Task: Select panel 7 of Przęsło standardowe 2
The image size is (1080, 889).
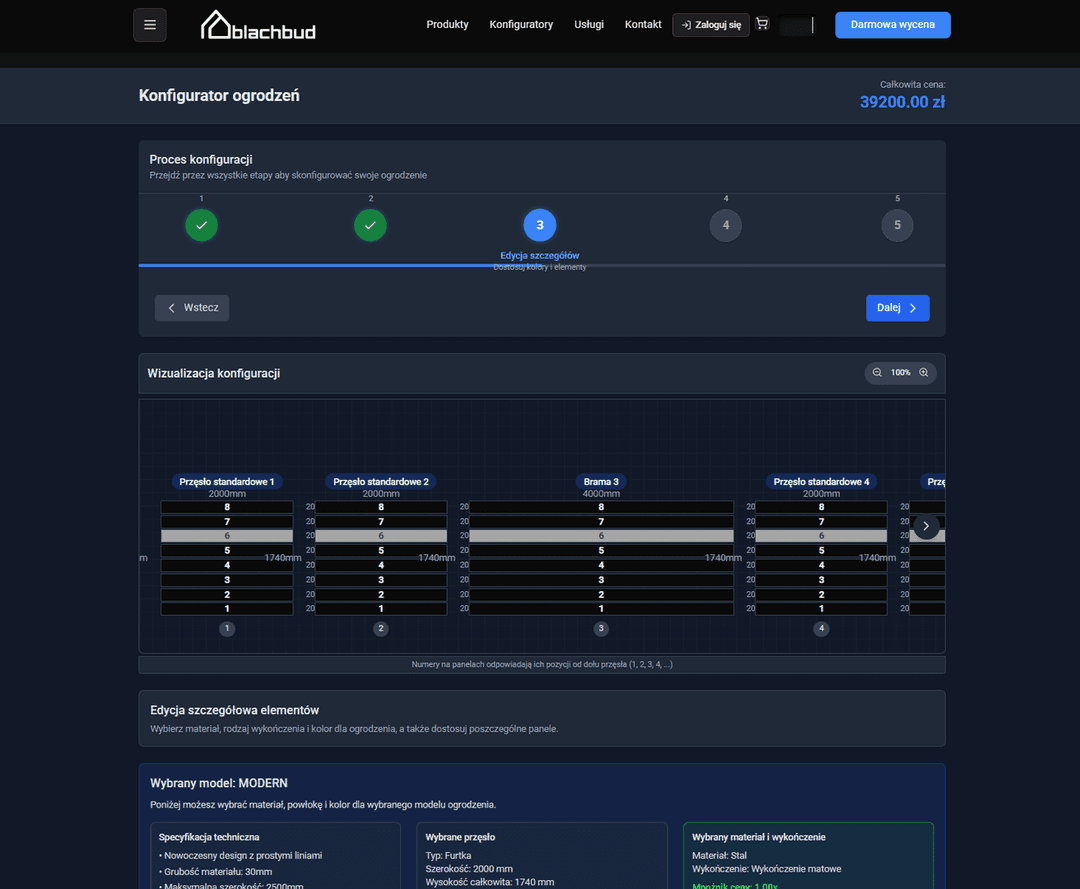Action: [381, 521]
